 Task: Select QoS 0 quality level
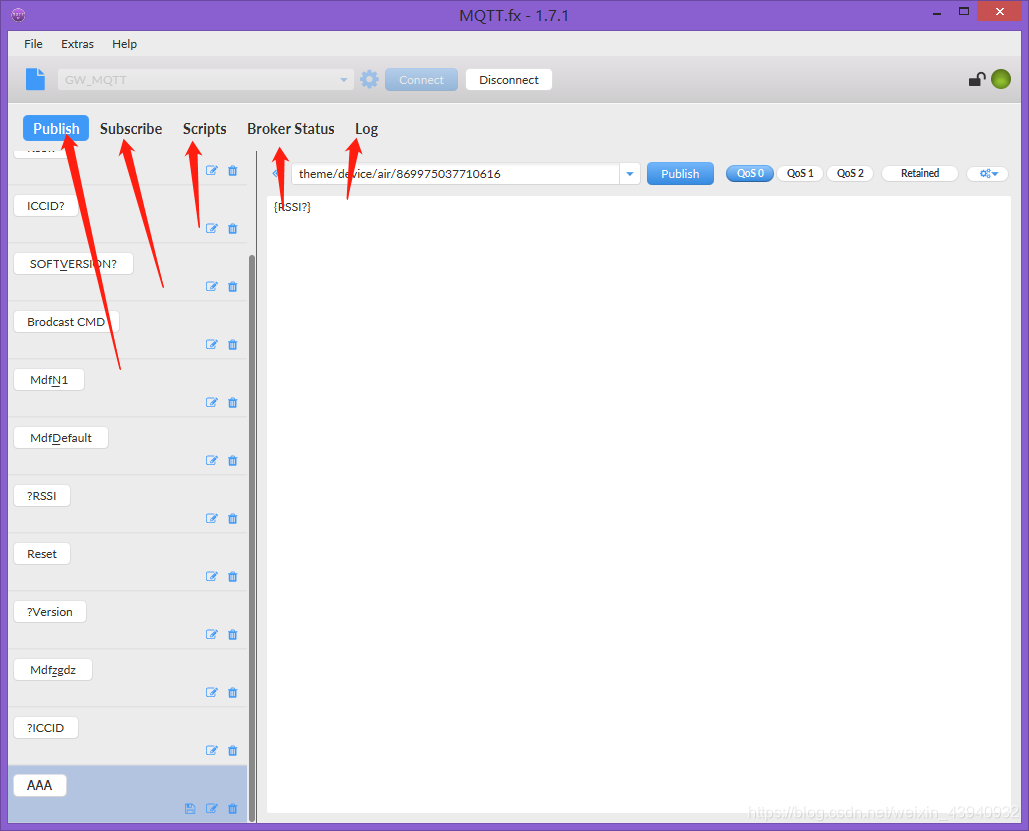pos(749,173)
